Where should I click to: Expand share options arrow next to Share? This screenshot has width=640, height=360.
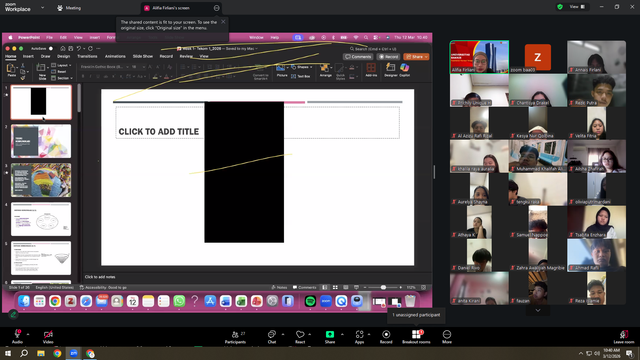[x=342, y=334]
